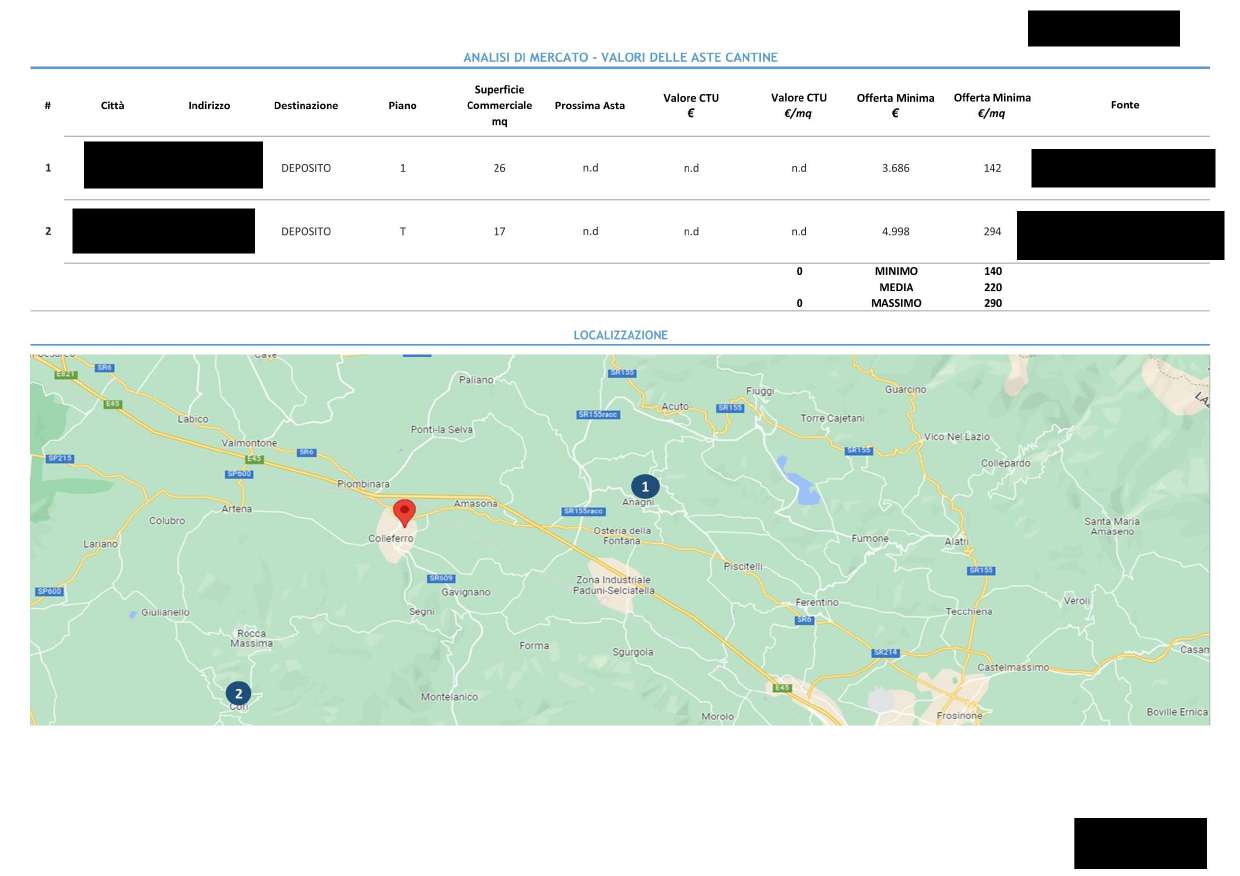Click the SR609 road shield on the map

441,578
